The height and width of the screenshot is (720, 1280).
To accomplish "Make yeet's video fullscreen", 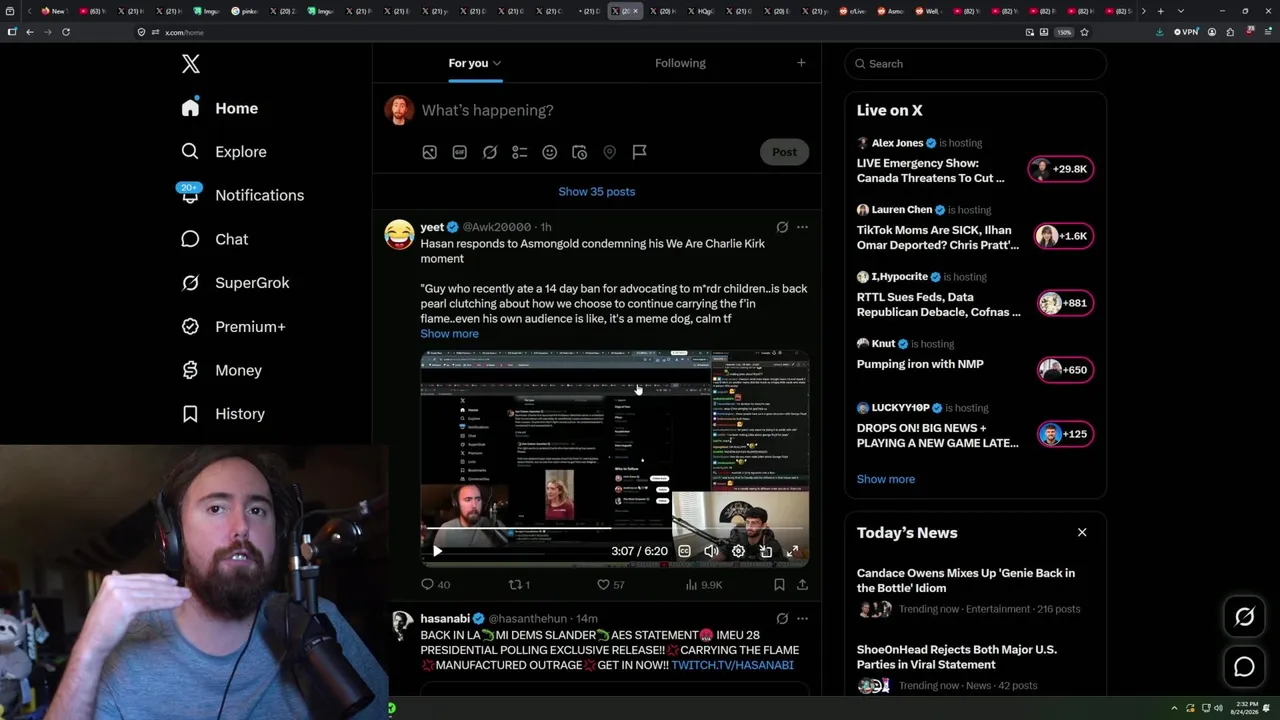I will tap(792, 551).
